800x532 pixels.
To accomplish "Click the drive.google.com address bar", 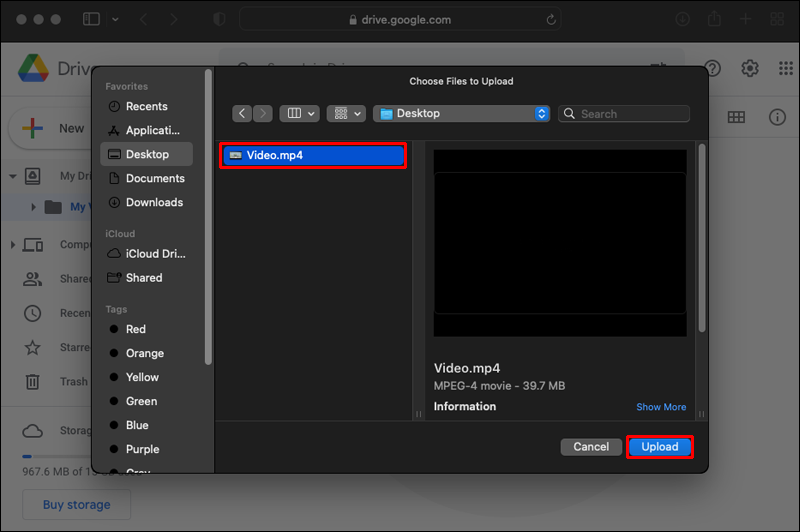I will [400, 19].
